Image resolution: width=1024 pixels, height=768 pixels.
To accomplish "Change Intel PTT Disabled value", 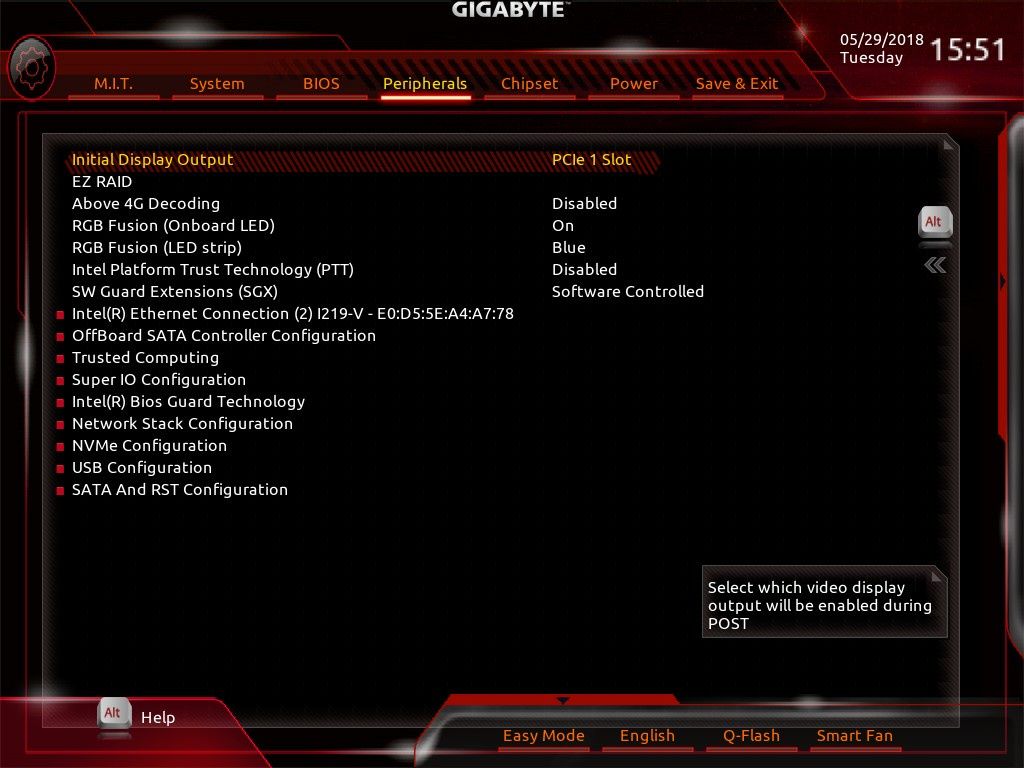I will coord(584,270).
